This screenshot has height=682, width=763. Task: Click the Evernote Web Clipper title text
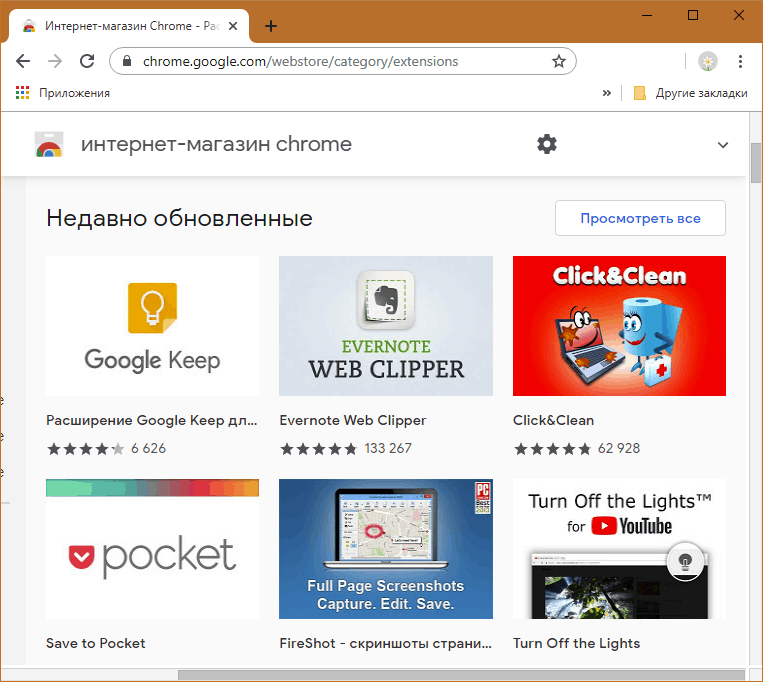pos(353,420)
